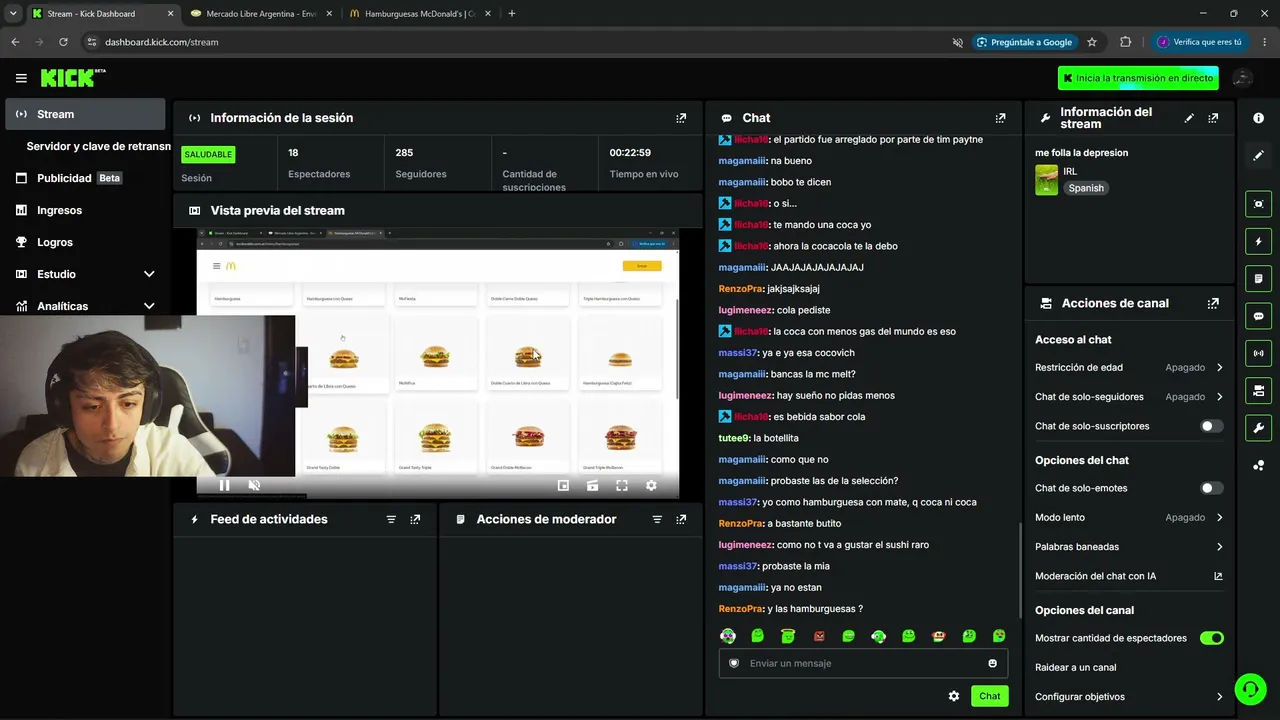Open Feed de actividades filter options
This screenshot has width=1280, height=720.
pos(391,519)
